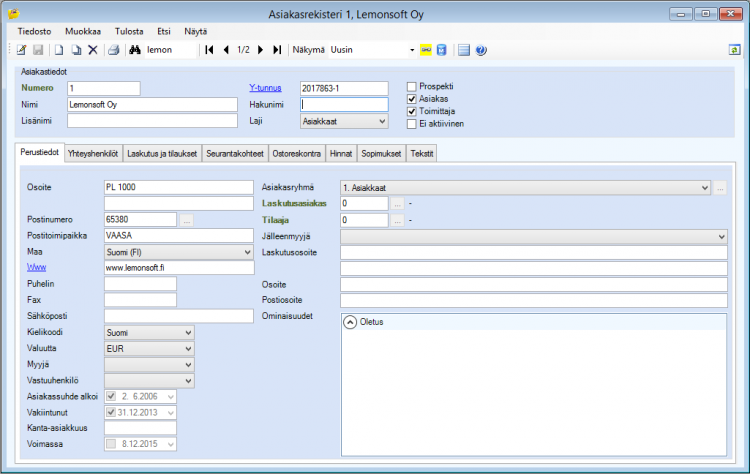Click the blue database cylinder icon
The width and height of the screenshot is (750, 474).
441,50
